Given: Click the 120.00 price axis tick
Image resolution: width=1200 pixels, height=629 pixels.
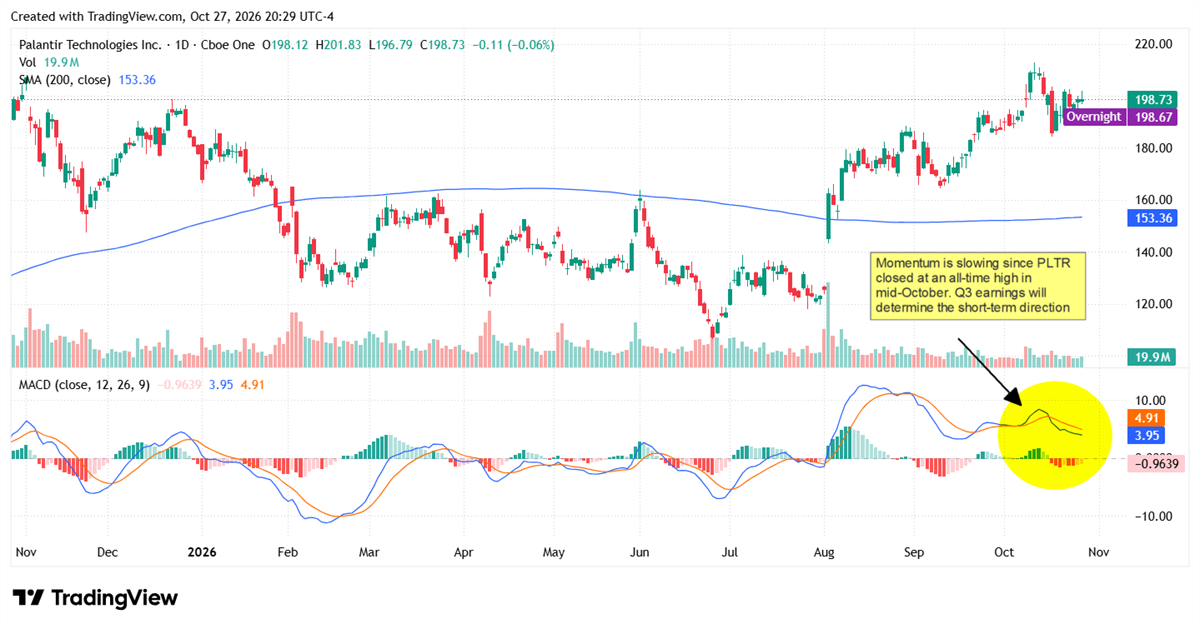Looking at the screenshot, I should point(1154,304).
